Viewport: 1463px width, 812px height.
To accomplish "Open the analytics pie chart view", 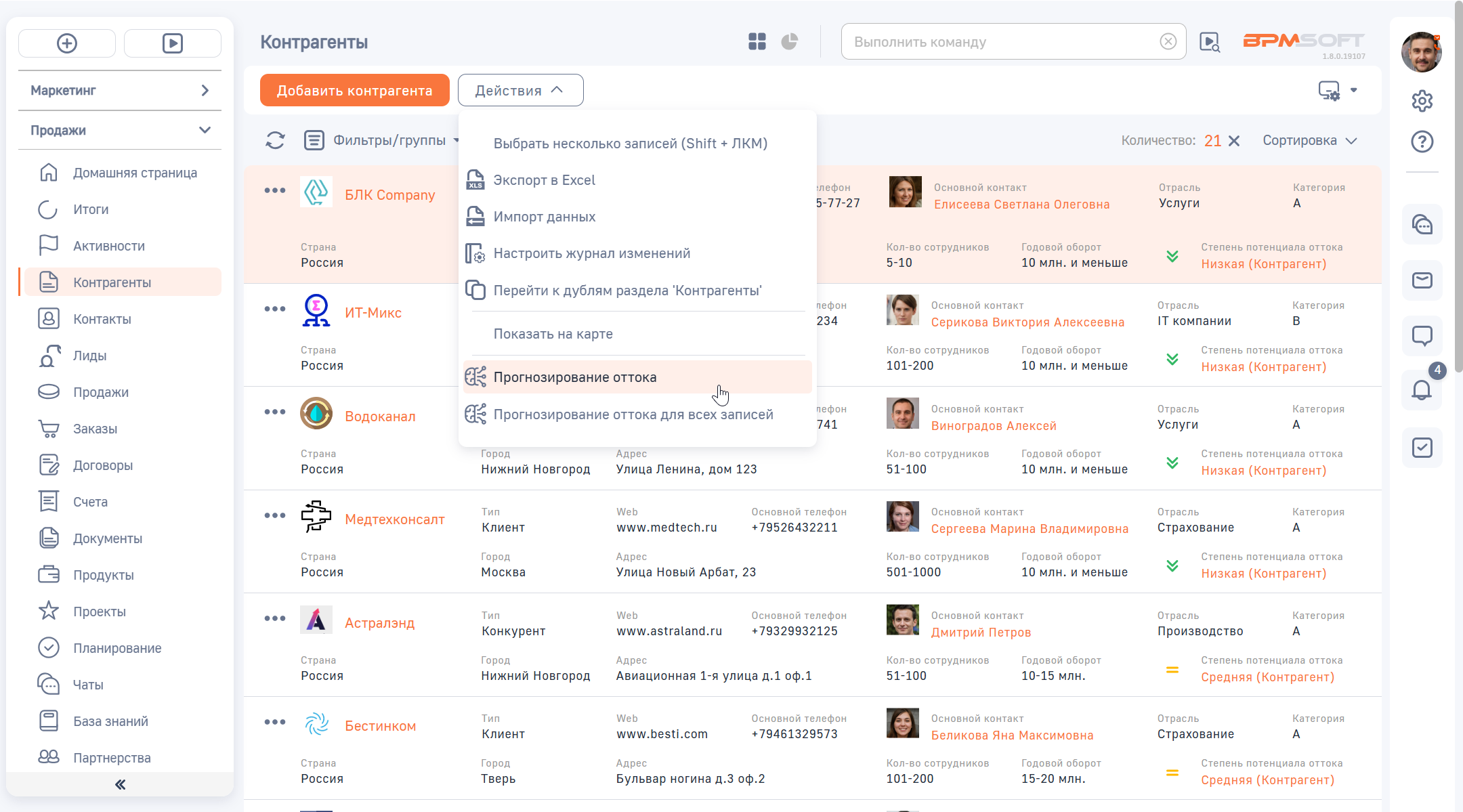I will click(790, 42).
